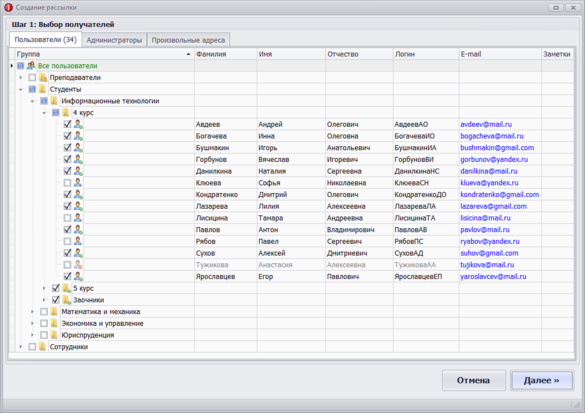The image size is (585, 413).
Task: Click the Отмена button
Action: [x=473, y=381]
